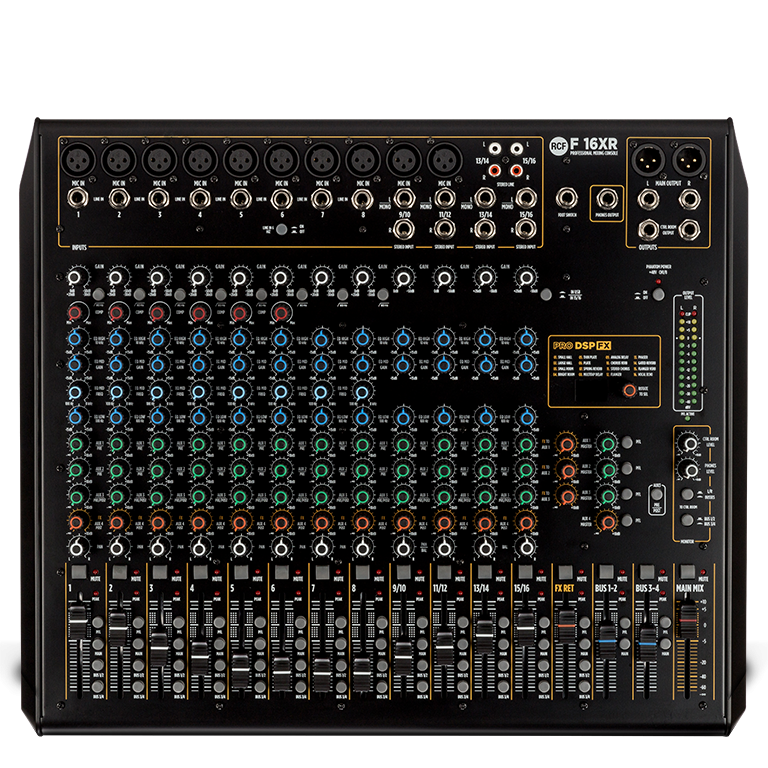
Task: Mute channel 5 with its MUTE button
Action: pos(241,572)
